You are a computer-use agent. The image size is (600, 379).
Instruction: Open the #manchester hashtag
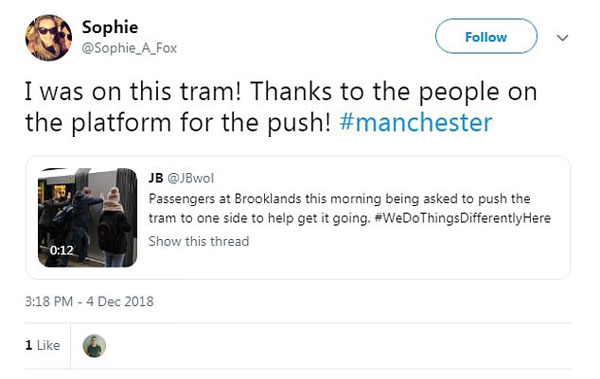416,123
